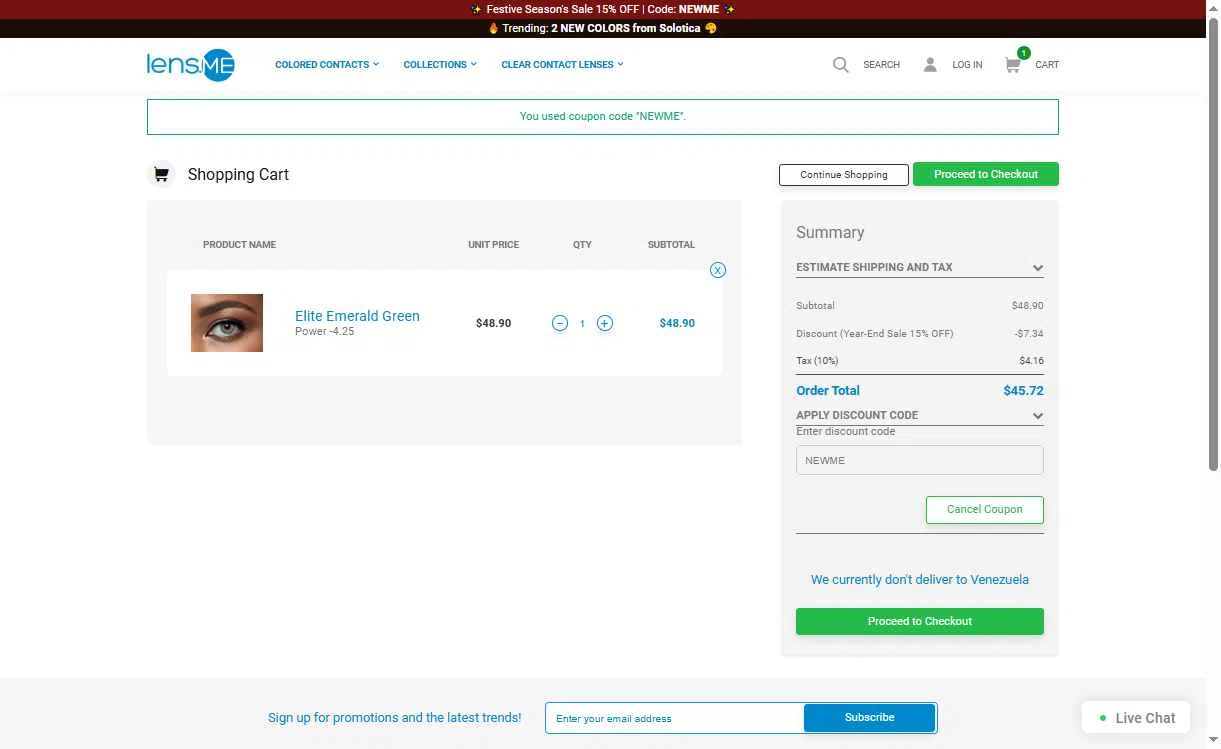The height and width of the screenshot is (749, 1221).
Task: Open the cart icon in header
Action: click(1013, 65)
